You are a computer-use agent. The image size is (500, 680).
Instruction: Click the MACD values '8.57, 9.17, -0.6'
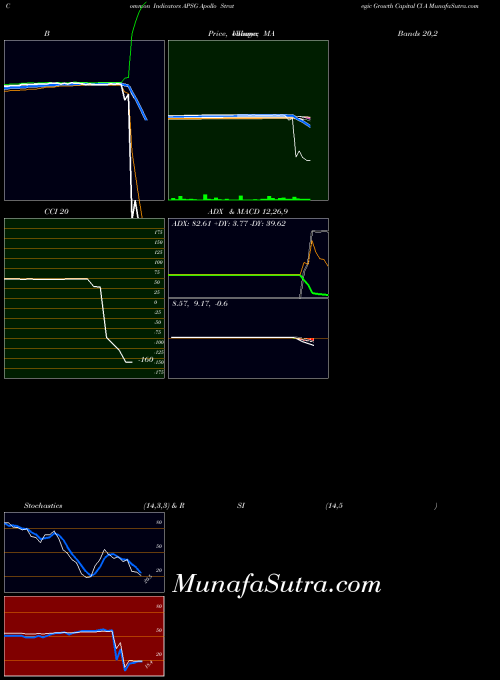pos(200,304)
